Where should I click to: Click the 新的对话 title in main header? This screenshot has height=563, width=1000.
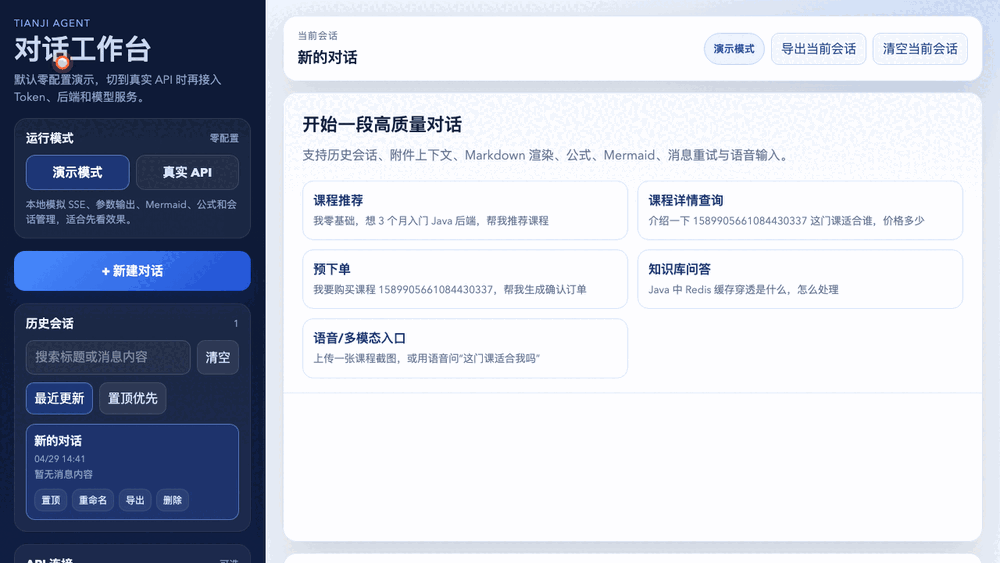[x=327, y=57]
